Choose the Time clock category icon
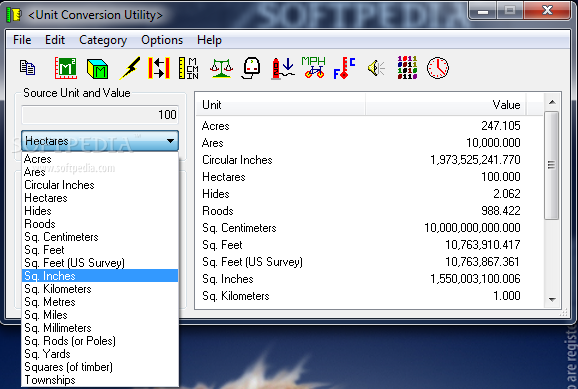 pyautogui.click(x=438, y=68)
